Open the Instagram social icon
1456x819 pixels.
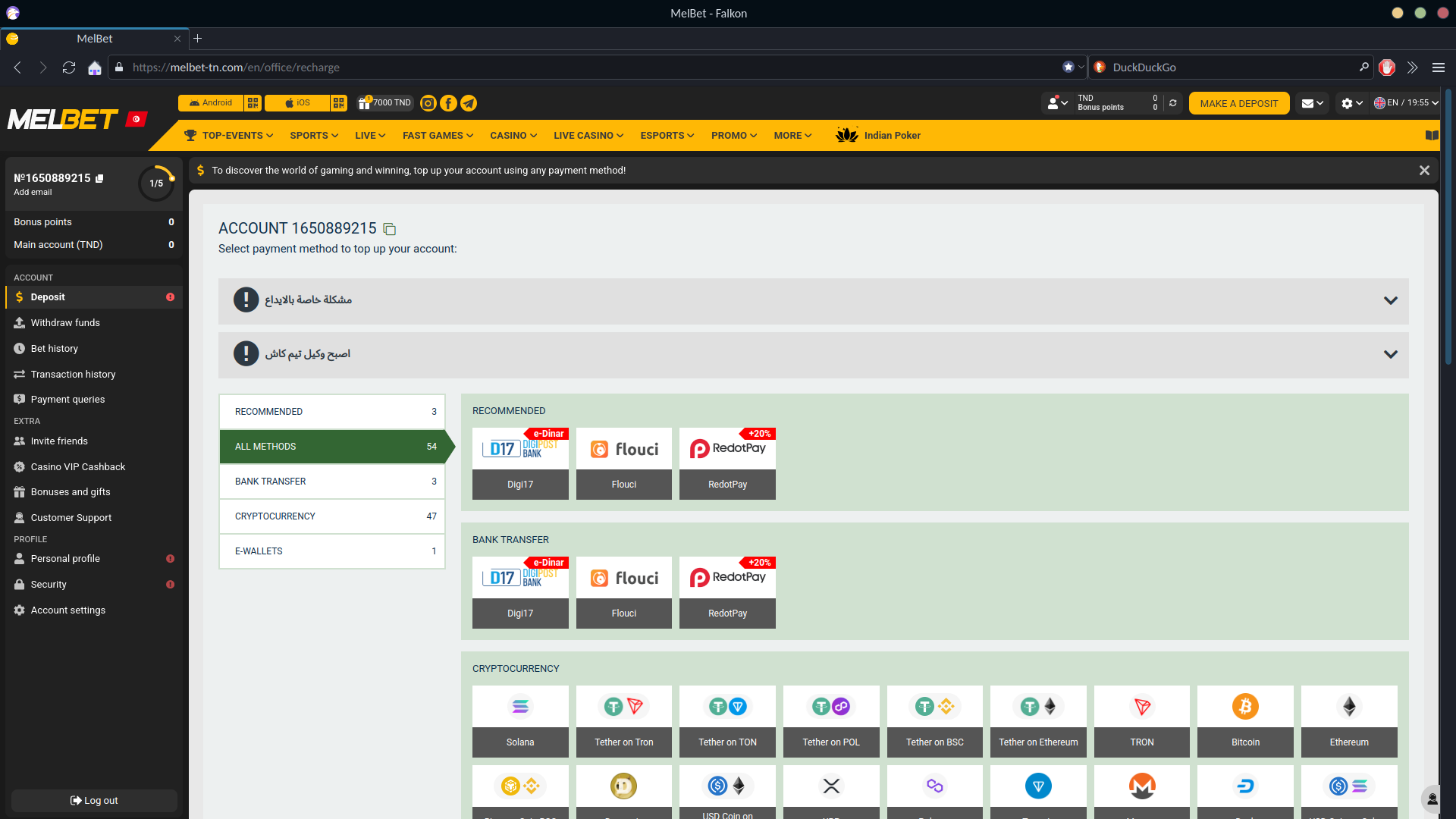pyautogui.click(x=428, y=103)
